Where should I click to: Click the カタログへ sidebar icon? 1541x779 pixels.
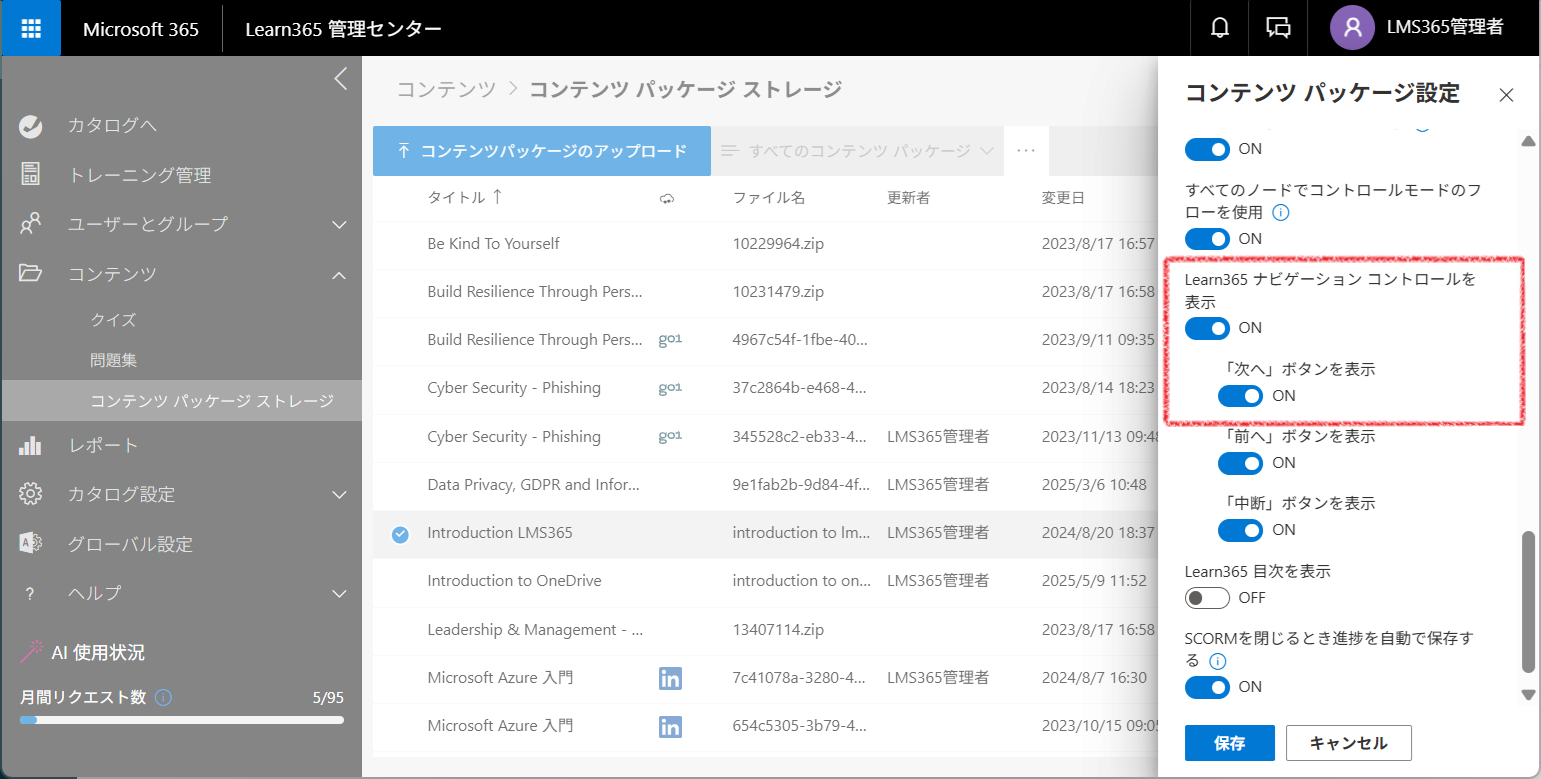pos(30,126)
